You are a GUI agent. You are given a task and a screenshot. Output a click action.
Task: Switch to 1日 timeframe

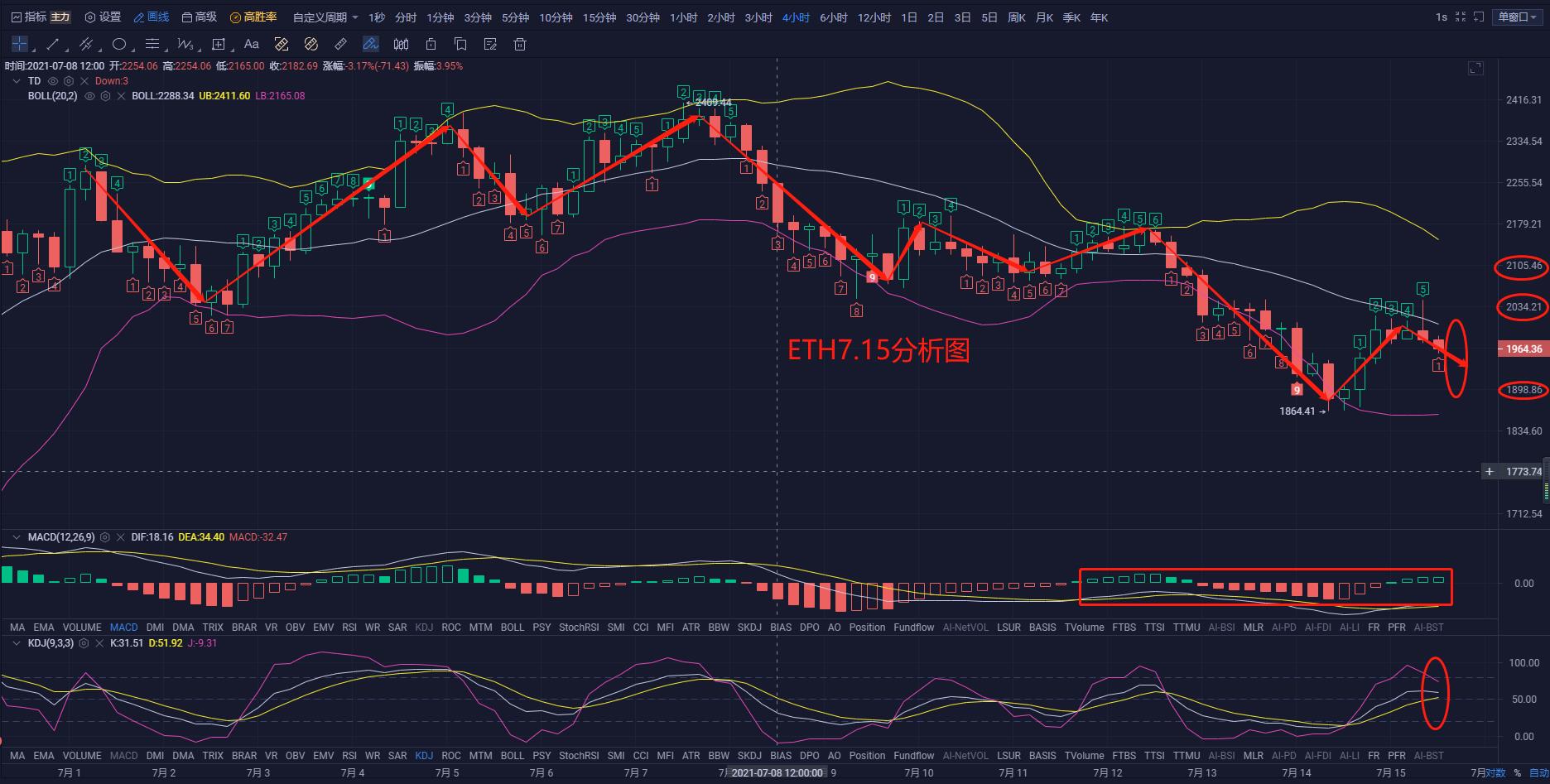(909, 17)
